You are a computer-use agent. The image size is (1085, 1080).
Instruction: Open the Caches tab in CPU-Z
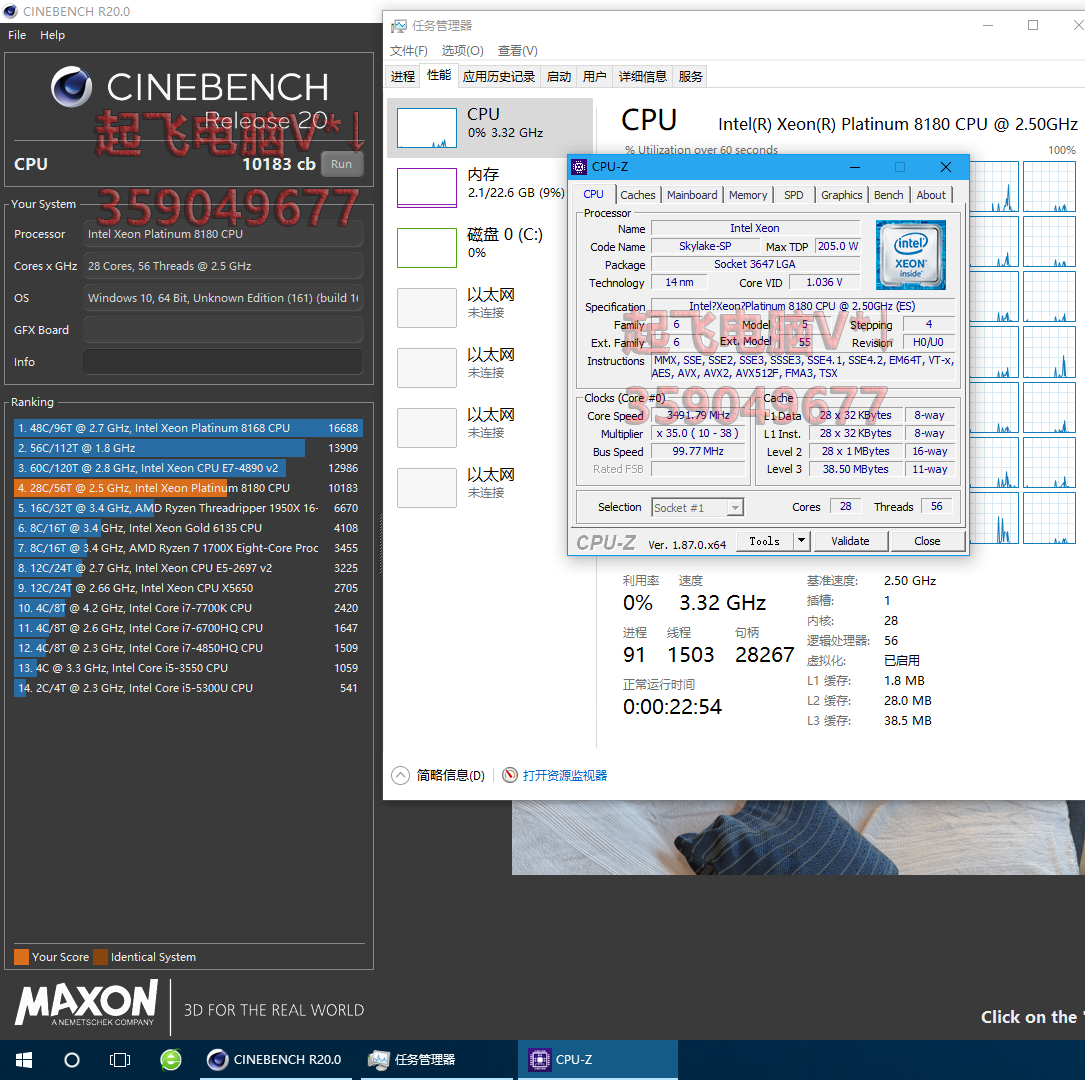coord(637,195)
